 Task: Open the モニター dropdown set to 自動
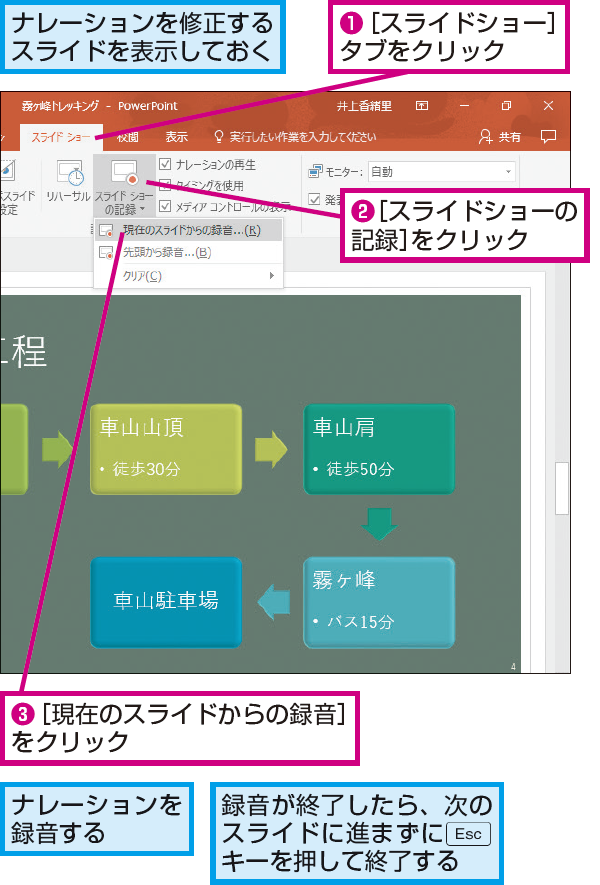click(442, 172)
